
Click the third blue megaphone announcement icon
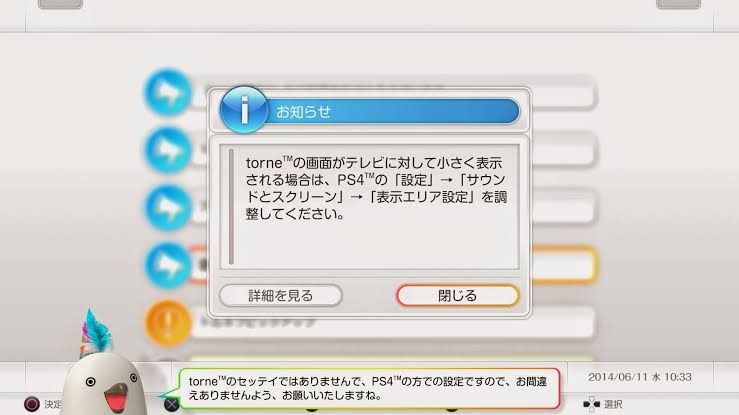168,208
